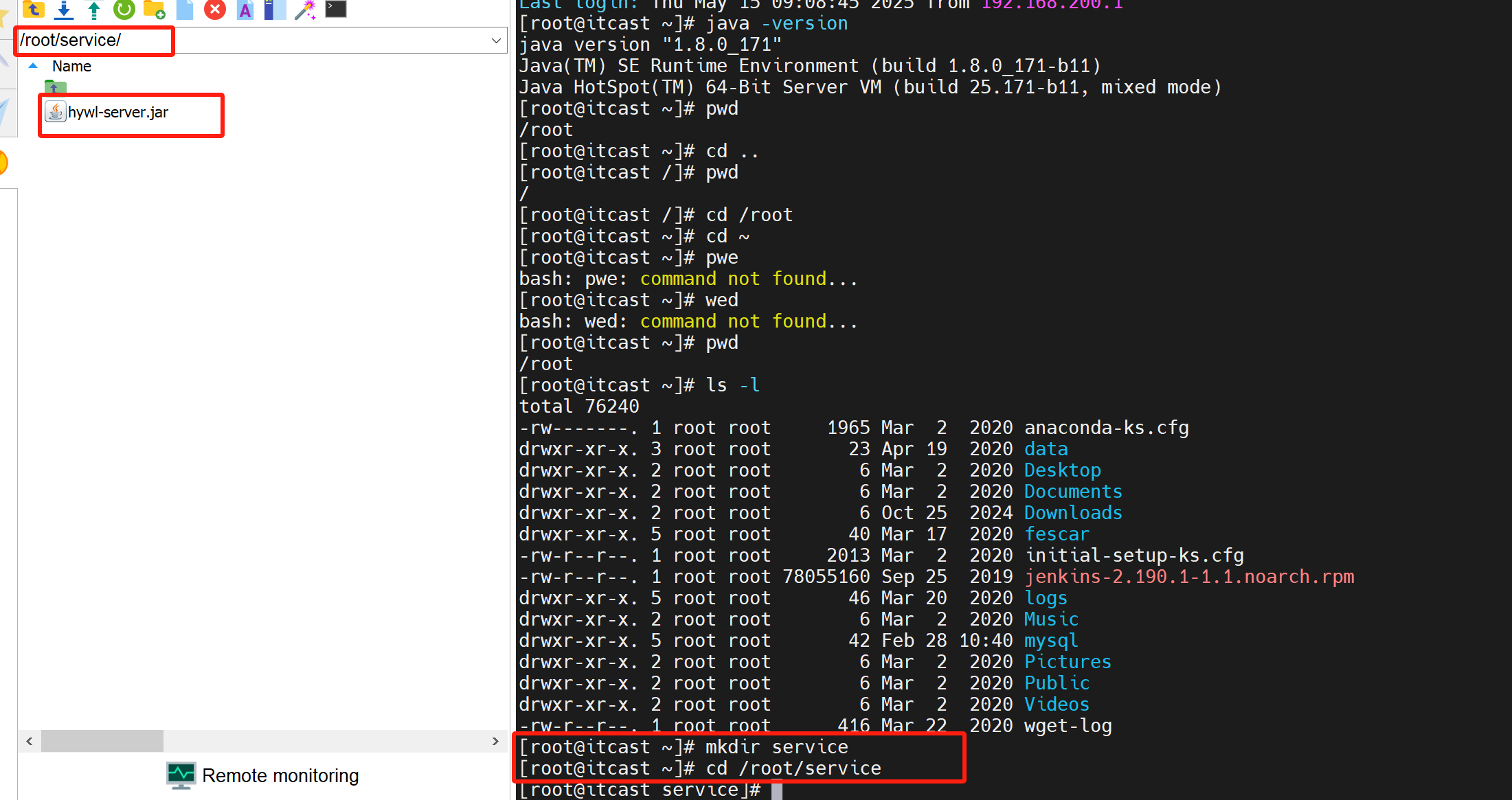Create a new folder via toolbar icon
The image size is (1512, 800).
point(154,9)
